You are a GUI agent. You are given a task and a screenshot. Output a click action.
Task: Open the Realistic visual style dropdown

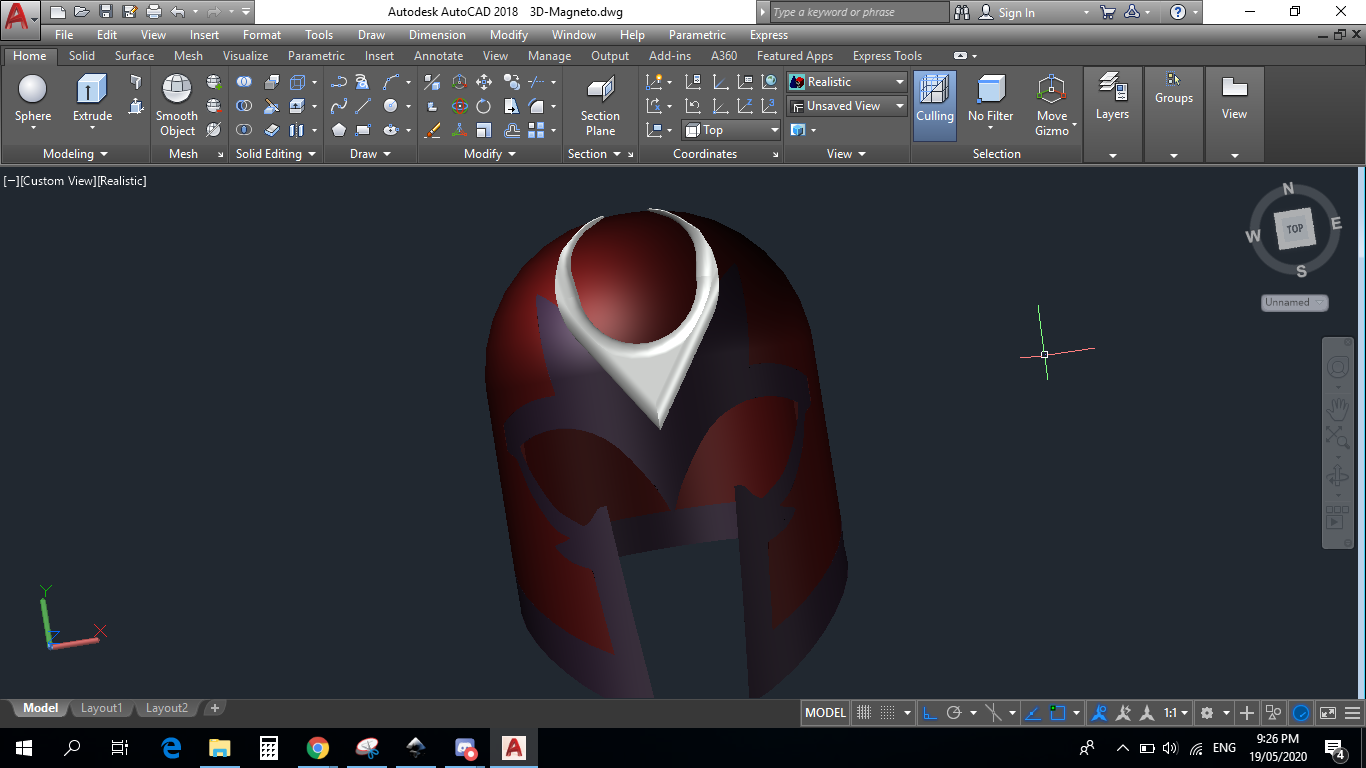[847, 82]
